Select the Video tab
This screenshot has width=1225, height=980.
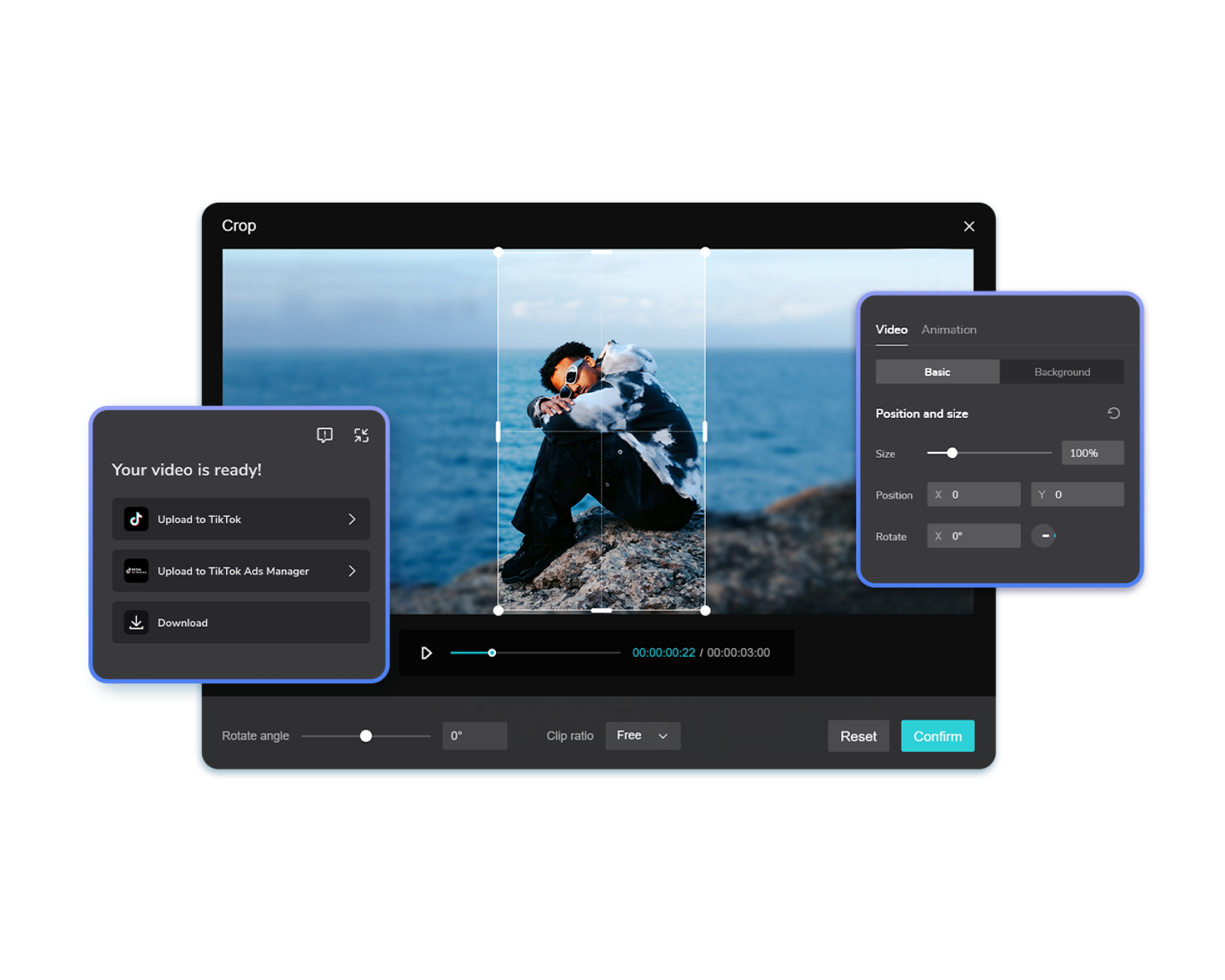[891, 330]
